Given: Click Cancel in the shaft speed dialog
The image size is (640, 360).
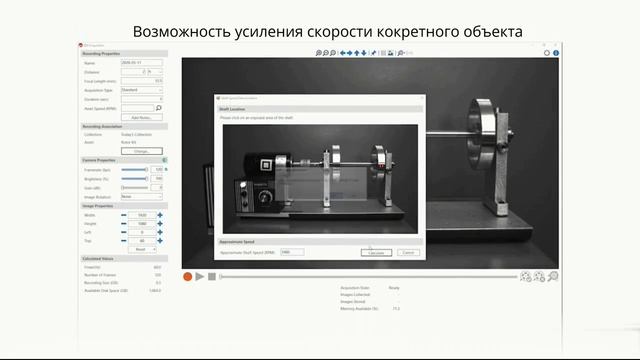Looking at the screenshot, I should pyautogui.click(x=408, y=253).
